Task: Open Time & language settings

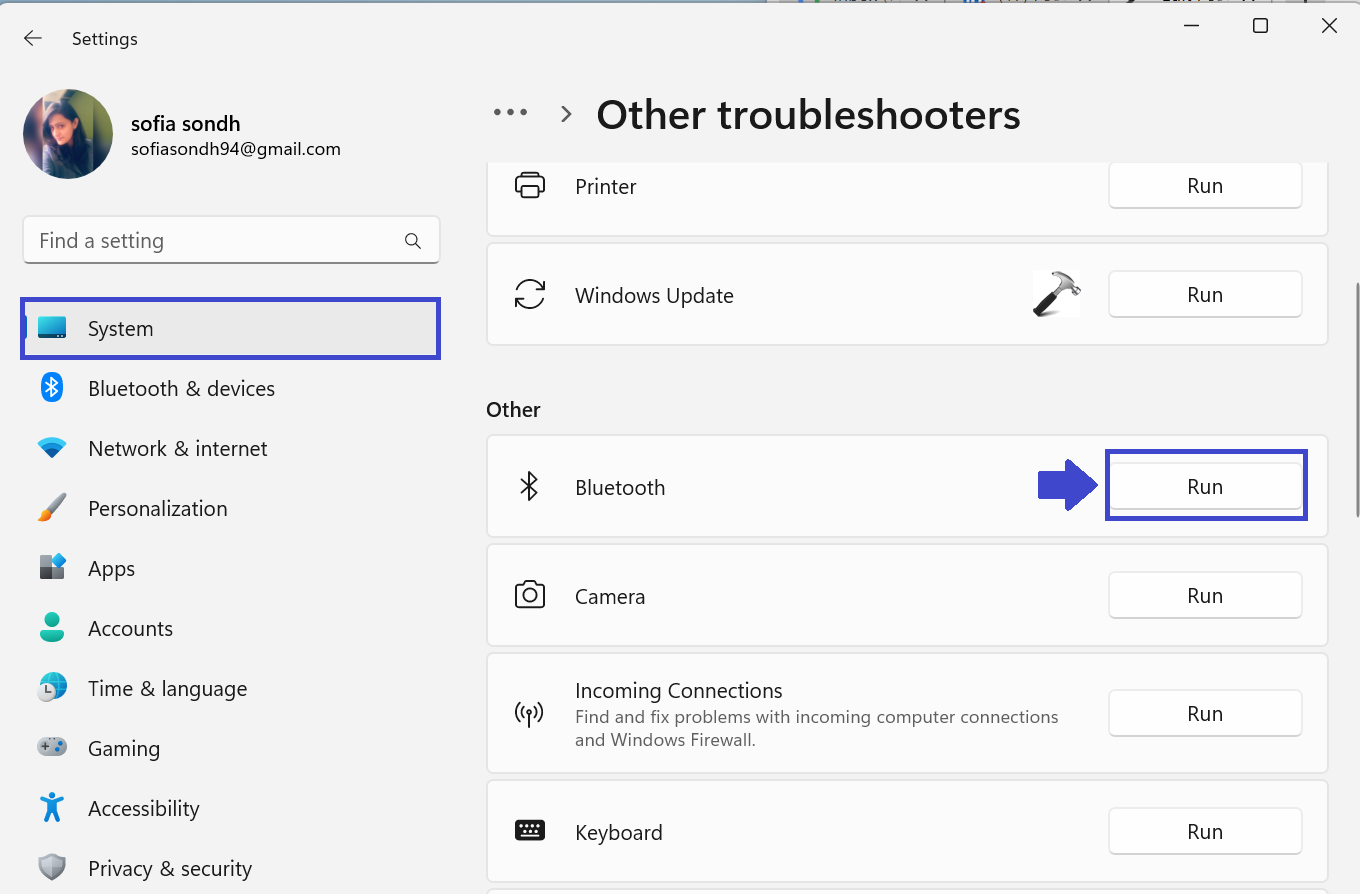Action: 167,688
